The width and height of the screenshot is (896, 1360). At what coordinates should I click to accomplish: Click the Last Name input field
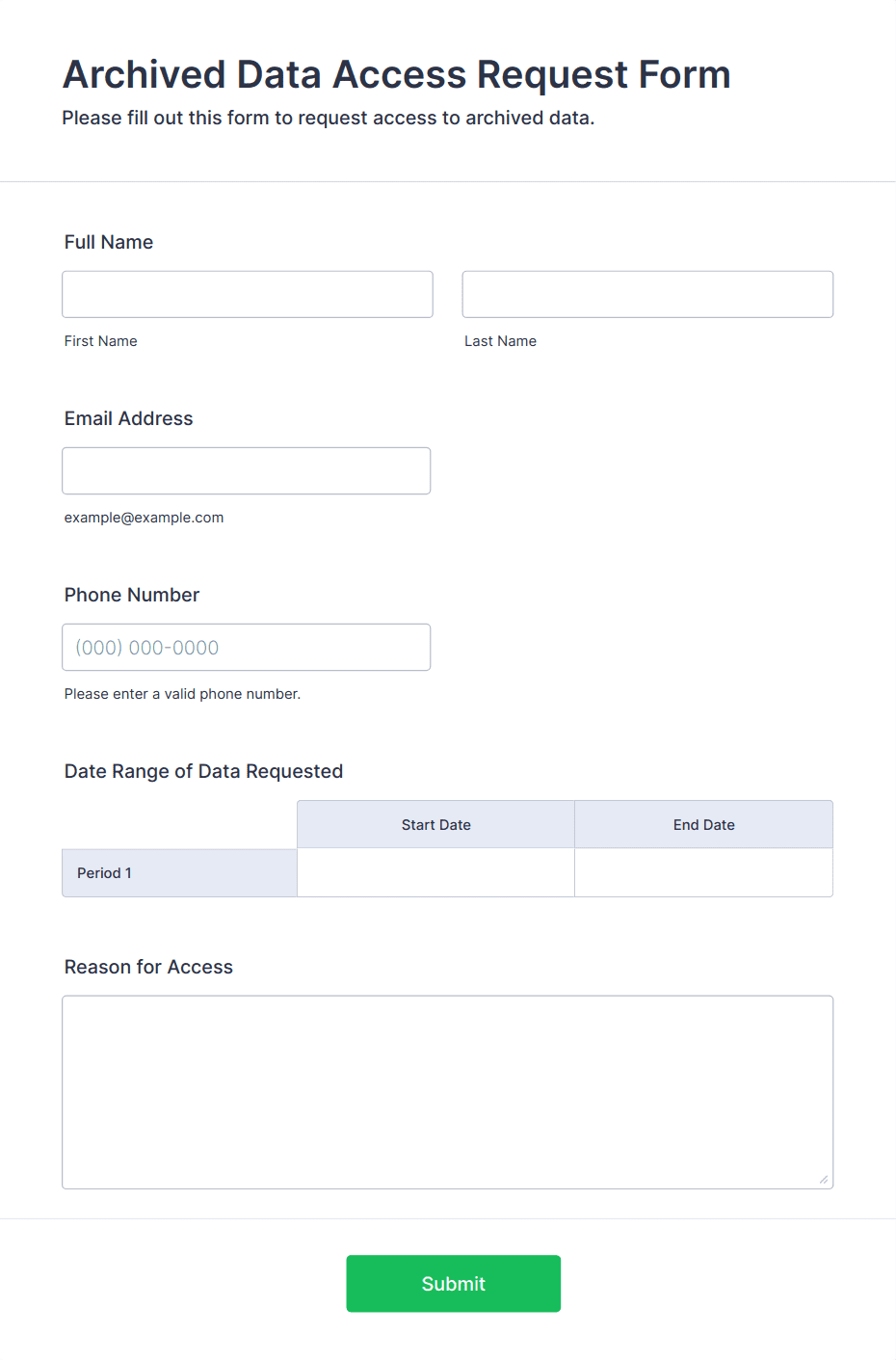pos(647,294)
